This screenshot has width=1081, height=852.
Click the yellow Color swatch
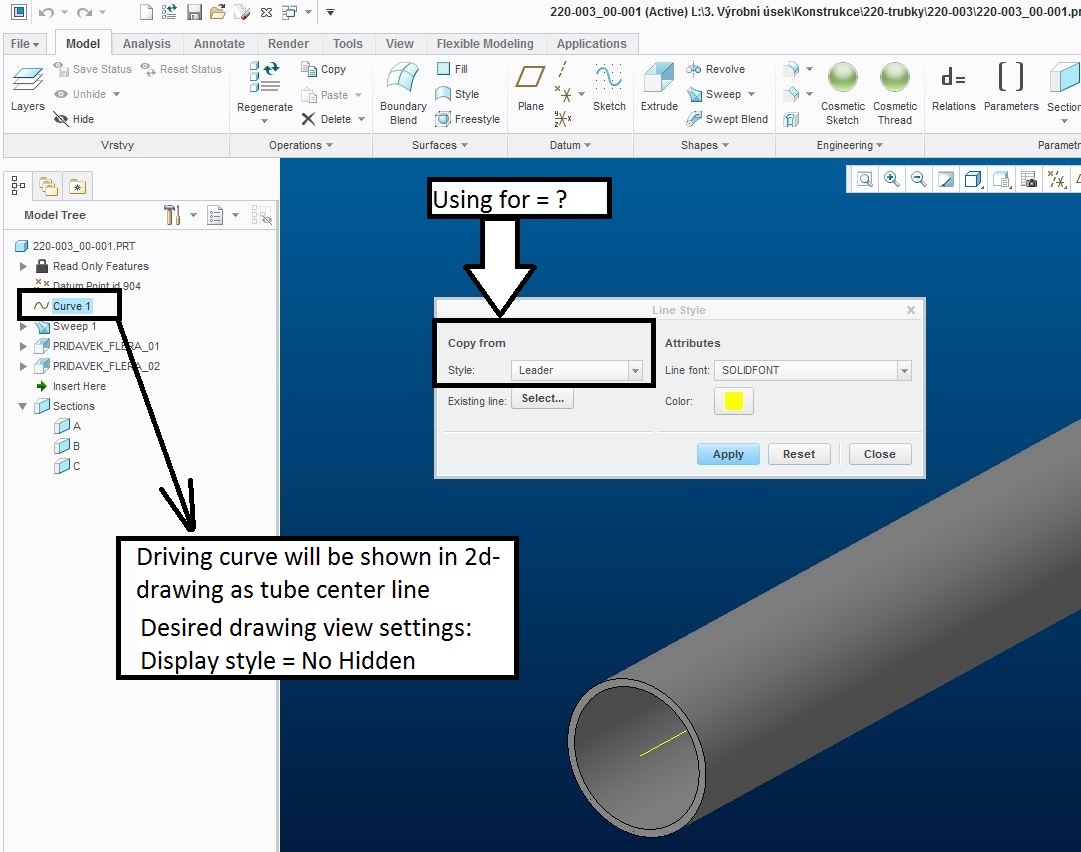click(x=733, y=400)
